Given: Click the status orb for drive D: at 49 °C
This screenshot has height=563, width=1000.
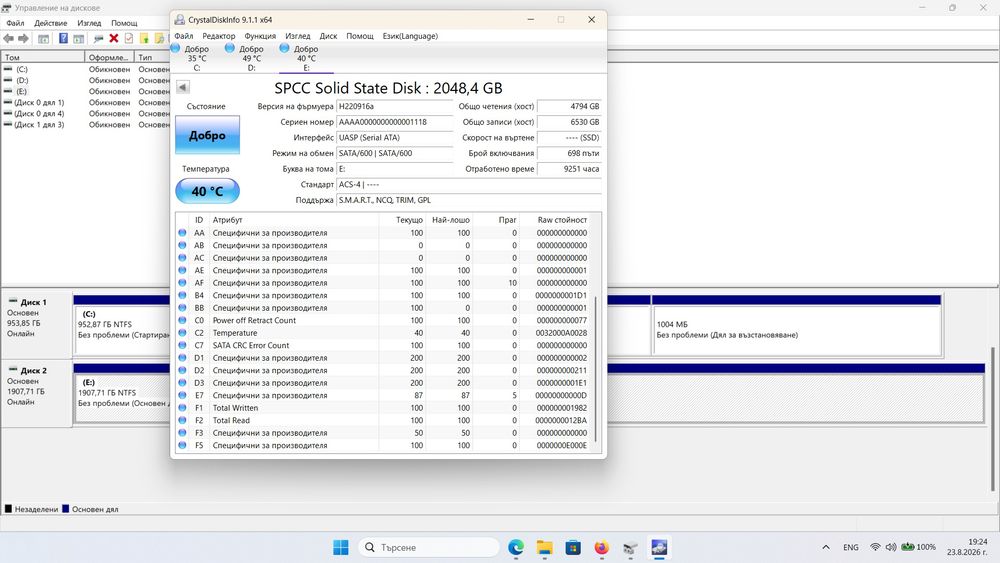Looking at the screenshot, I should point(230,48).
